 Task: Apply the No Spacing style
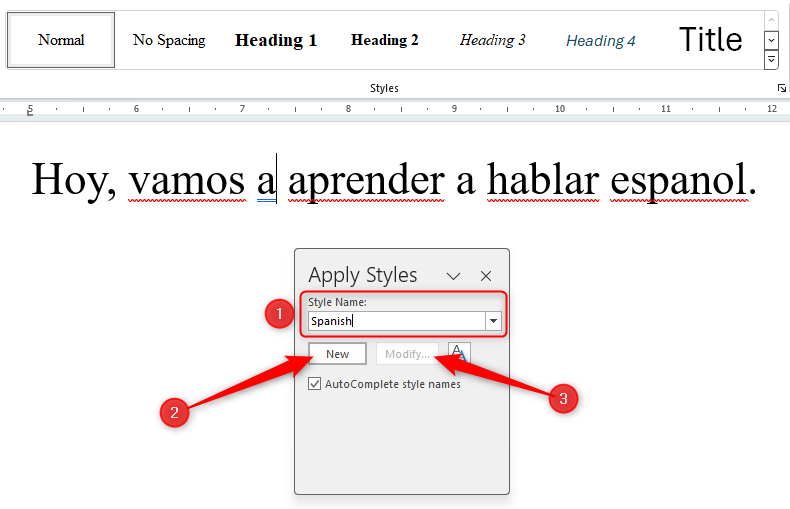(x=169, y=40)
